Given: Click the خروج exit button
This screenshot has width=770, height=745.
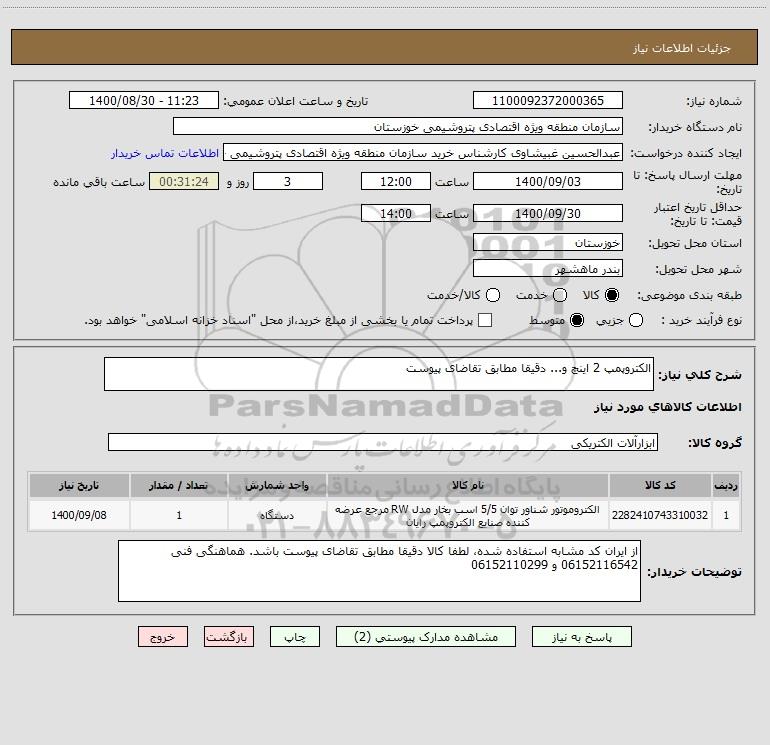Looking at the screenshot, I should 163,637.
